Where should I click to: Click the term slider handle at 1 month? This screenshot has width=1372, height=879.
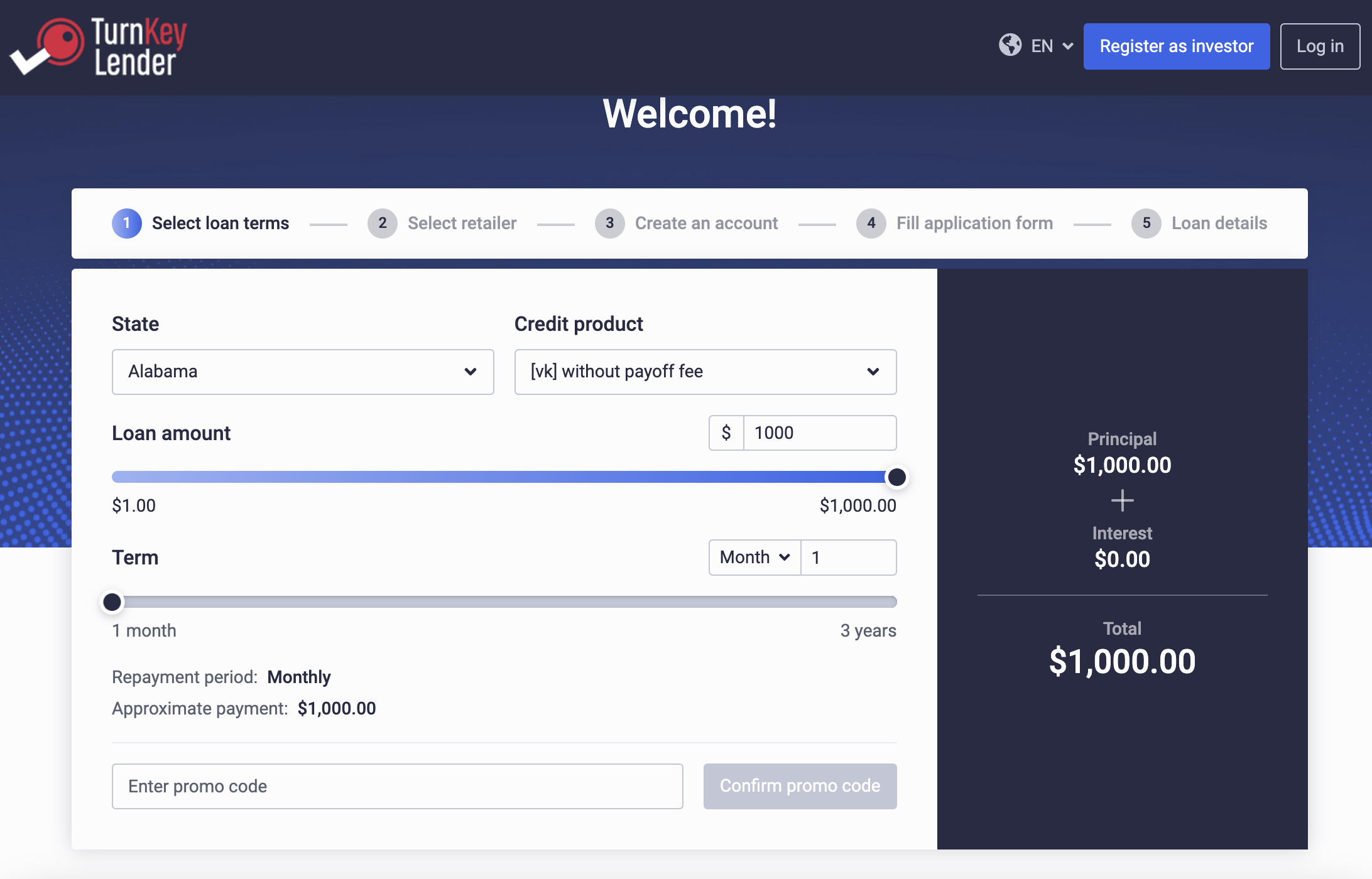112,601
